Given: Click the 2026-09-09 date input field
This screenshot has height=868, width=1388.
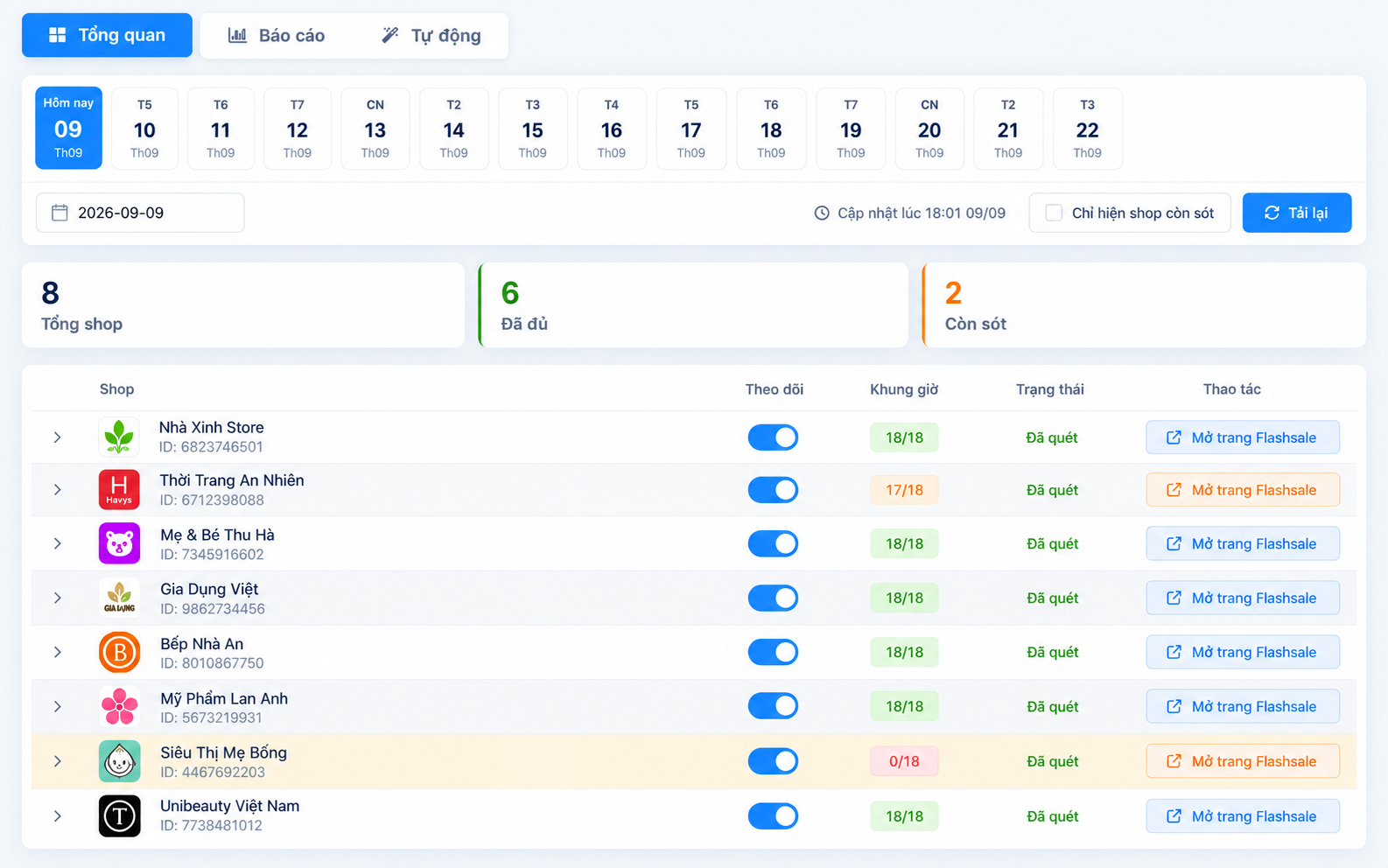Looking at the screenshot, I should click(x=140, y=213).
